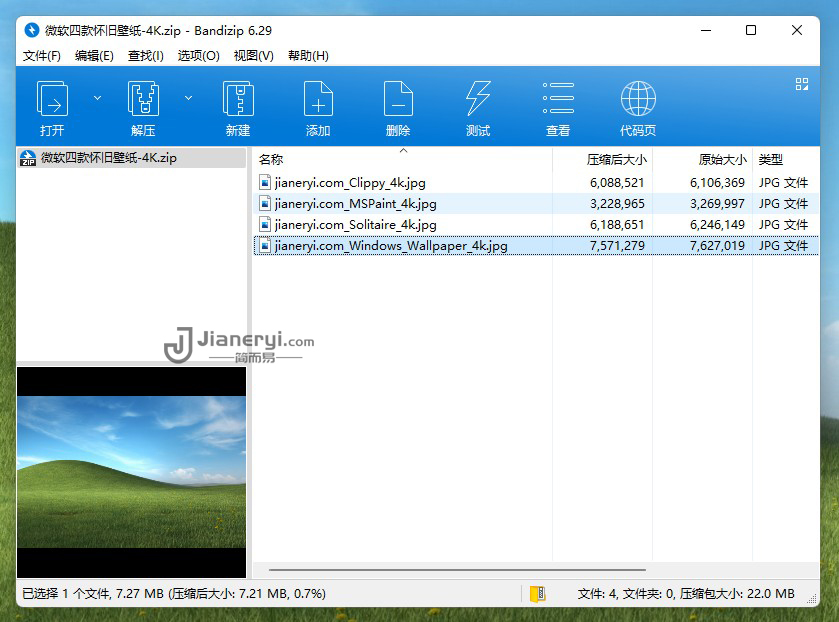839x622 pixels.
Task: Click the toolbar layout grid icon
Action: 802,84
